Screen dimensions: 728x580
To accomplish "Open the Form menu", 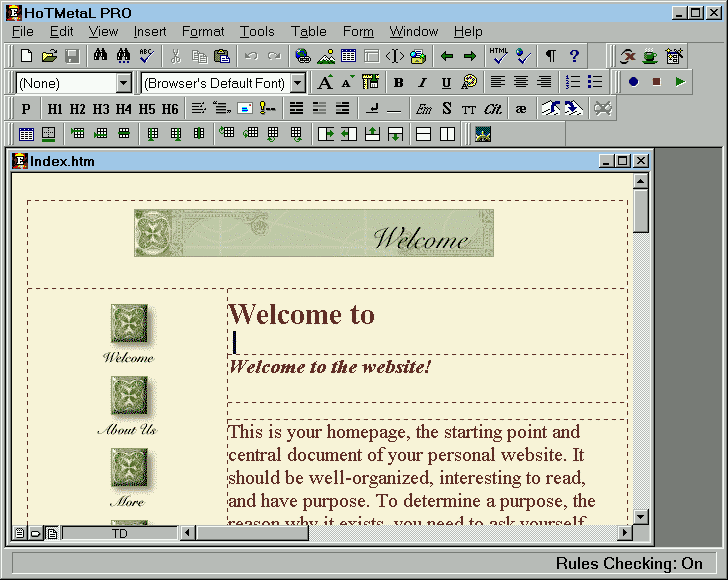I will tap(358, 32).
